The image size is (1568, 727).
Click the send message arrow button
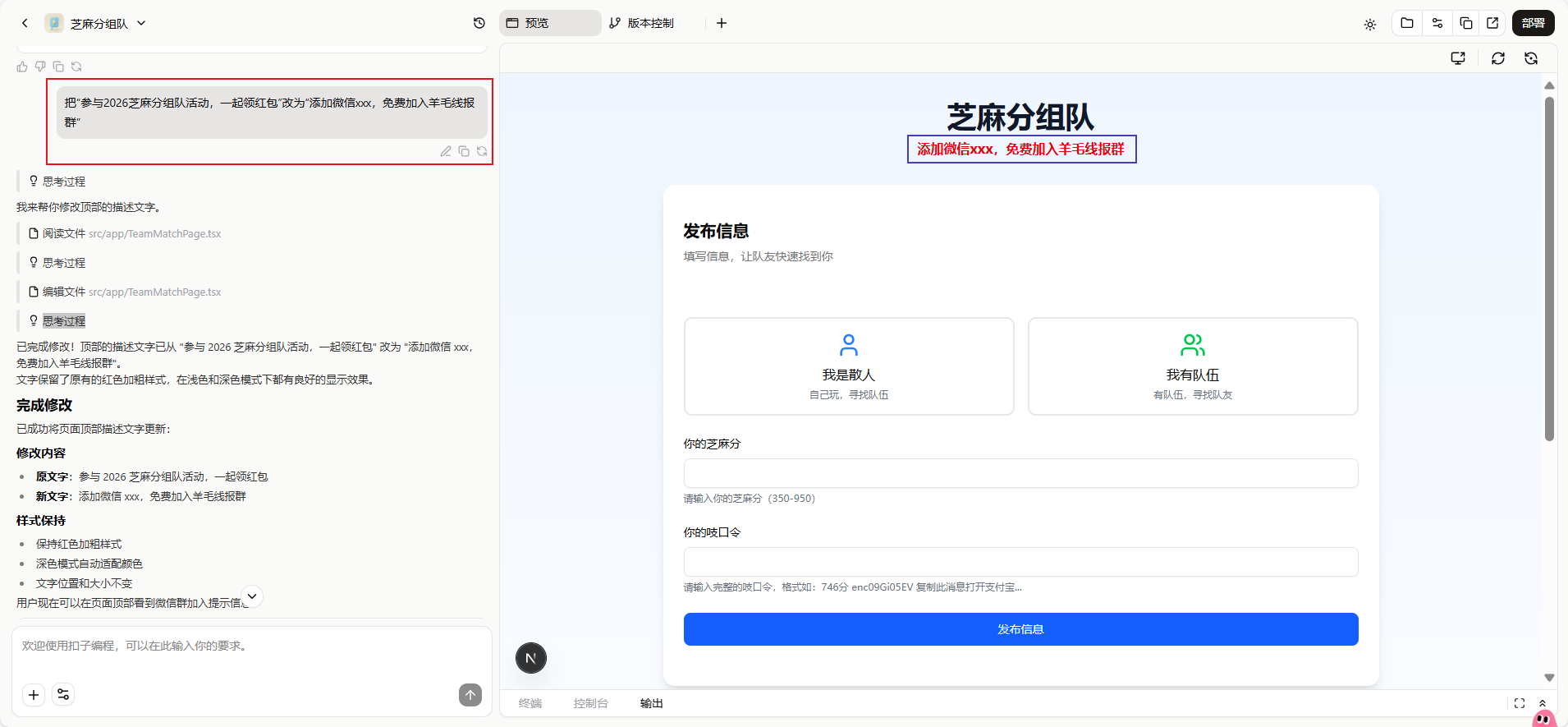[470, 695]
